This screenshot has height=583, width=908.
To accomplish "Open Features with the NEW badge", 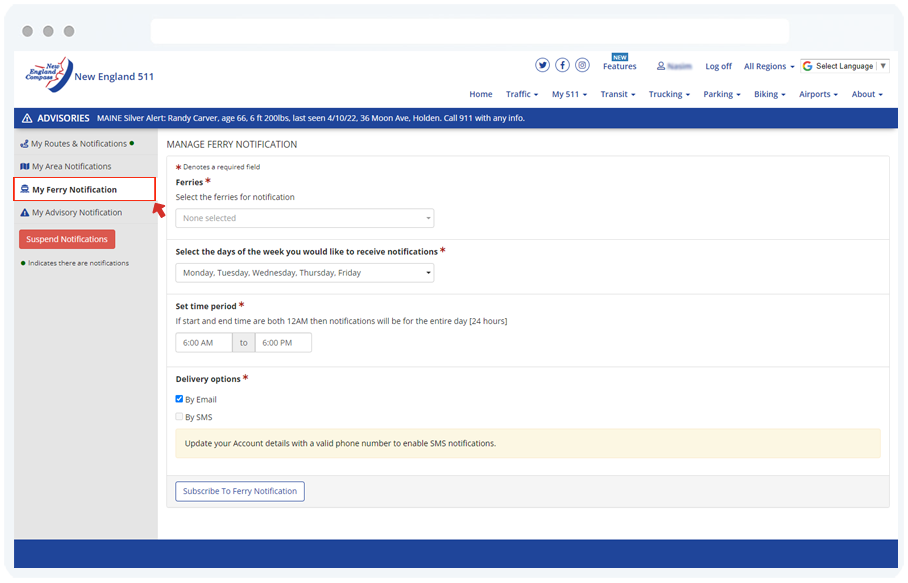I will tap(619, 66).
